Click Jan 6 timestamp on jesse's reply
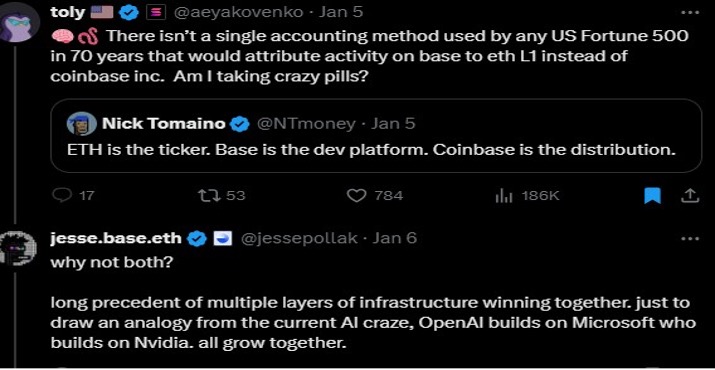This screenshot has width=715, height=370. [x=394, y=238]
